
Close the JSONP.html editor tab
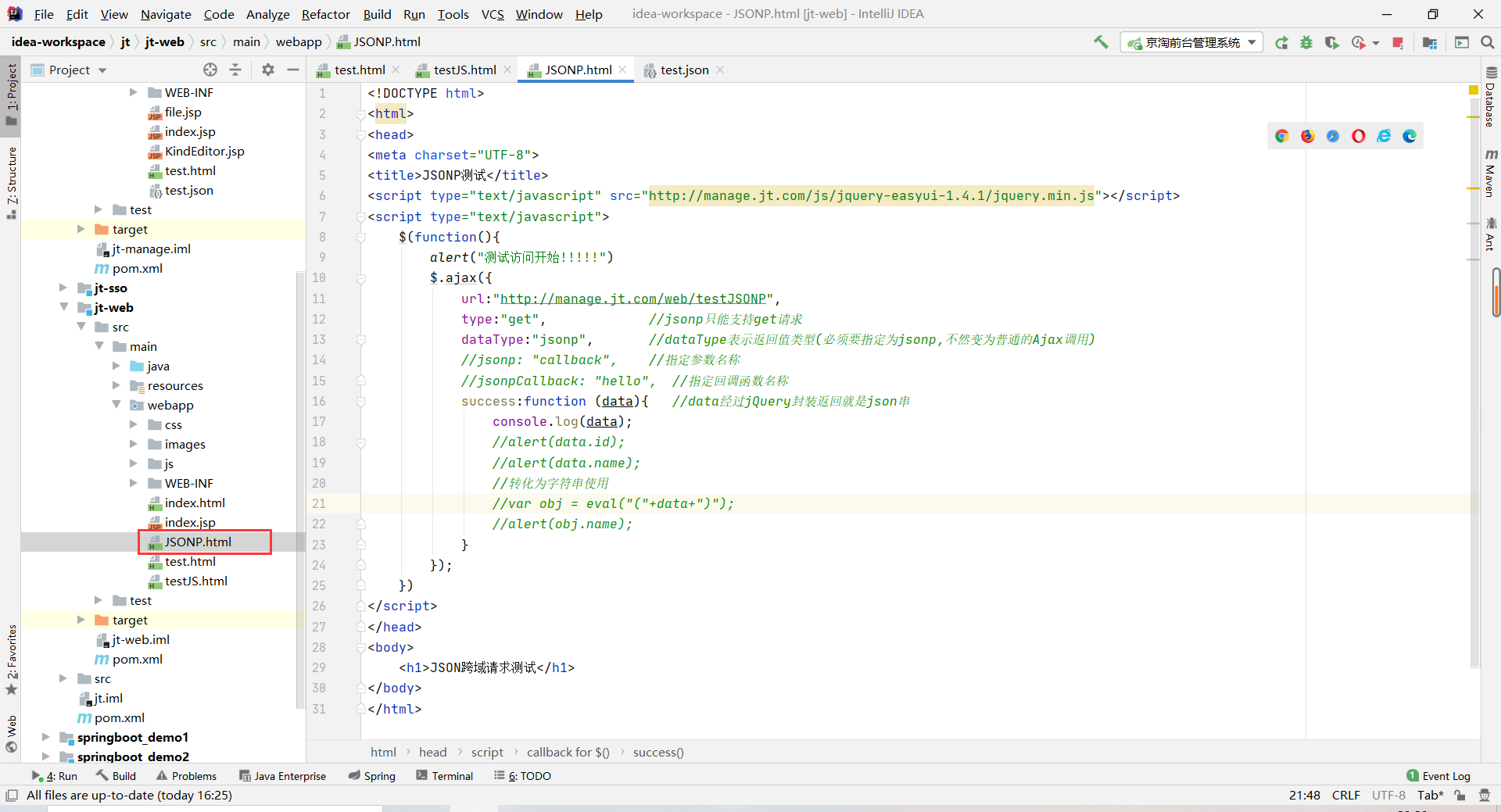coord(623,70)
